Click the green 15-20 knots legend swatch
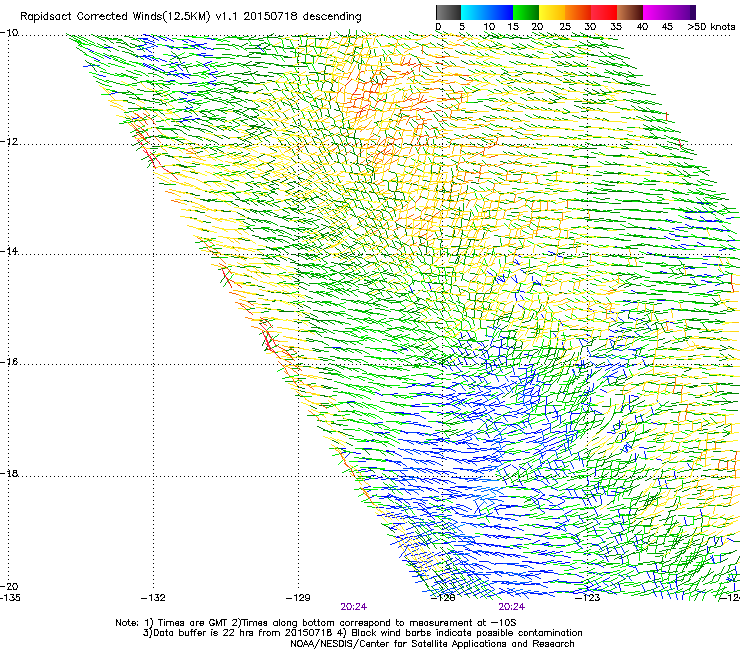Image resolution: width=740 pixels, height=650 pixels. click(x=526, y=12)
